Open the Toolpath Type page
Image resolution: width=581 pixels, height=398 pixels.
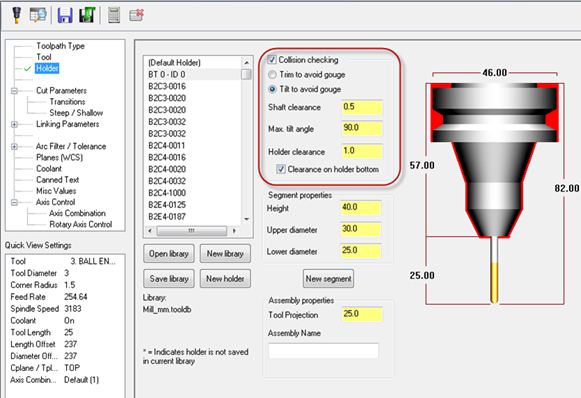pos(60,46)
